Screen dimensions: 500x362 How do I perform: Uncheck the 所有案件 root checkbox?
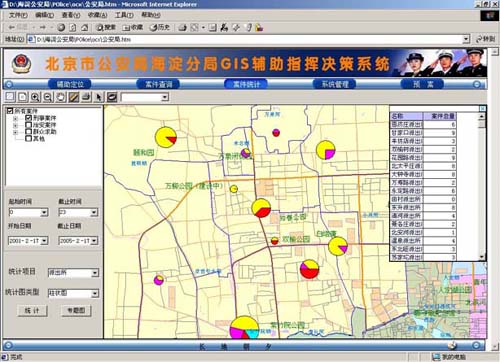coord(10,111)
